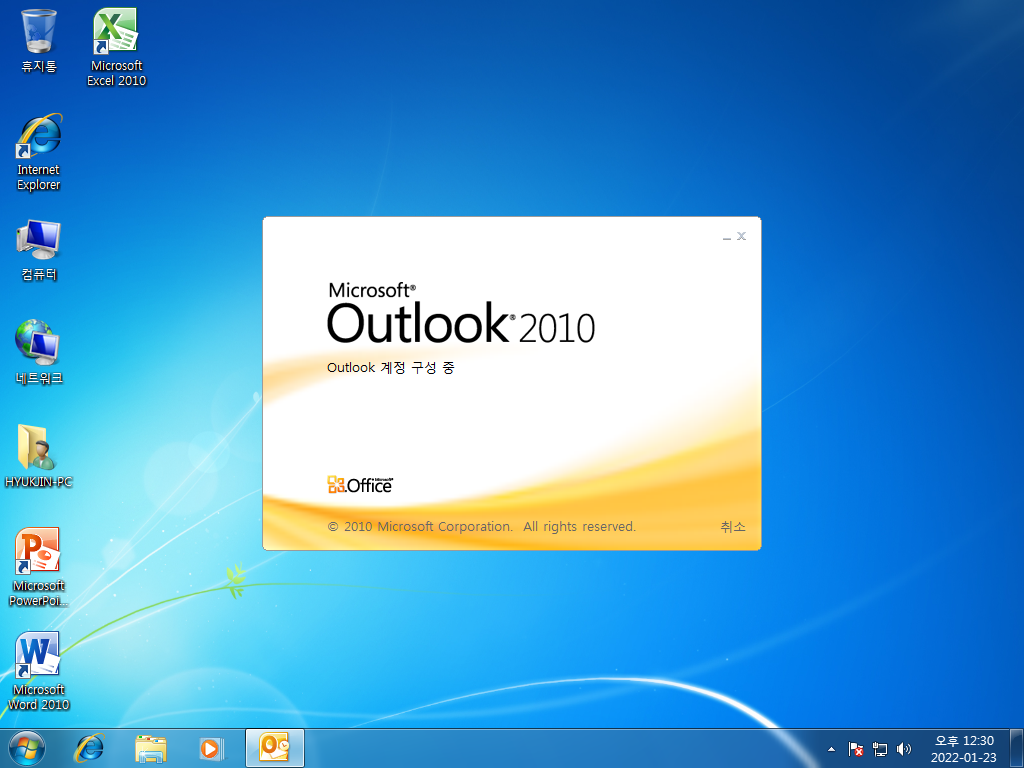Open the Windows Start menu orb

click(x=27, y=748)
